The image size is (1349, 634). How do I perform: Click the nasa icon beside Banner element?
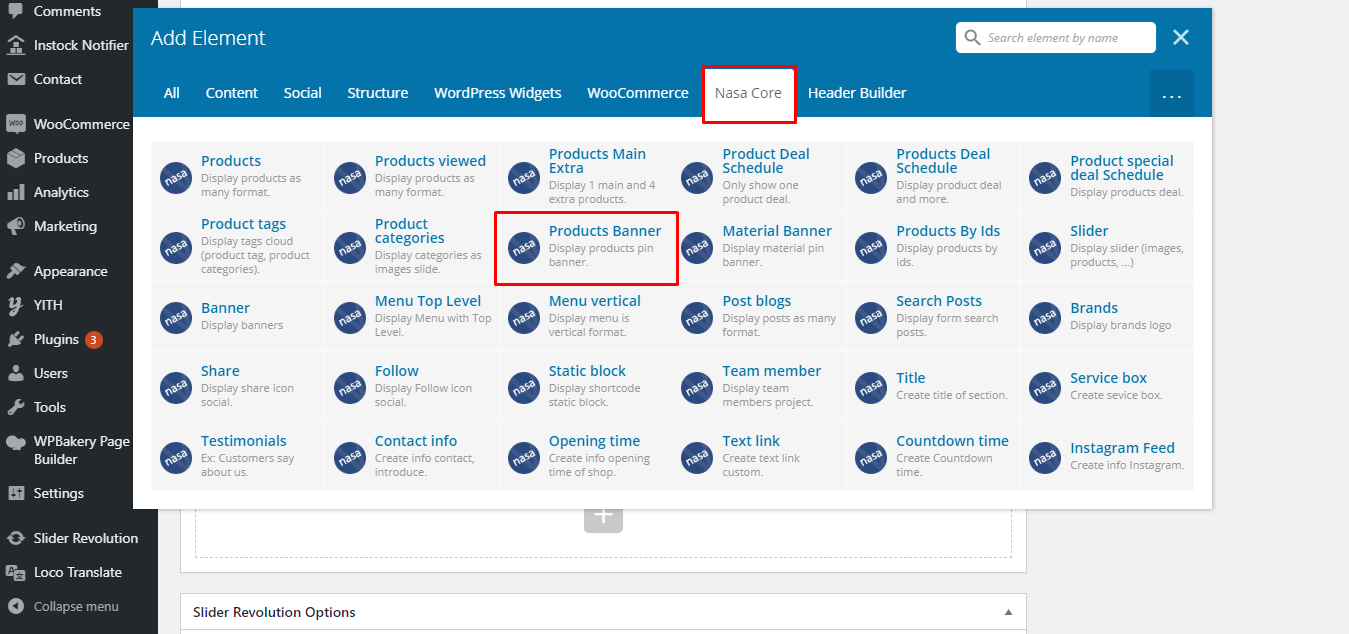click(176, 318)
